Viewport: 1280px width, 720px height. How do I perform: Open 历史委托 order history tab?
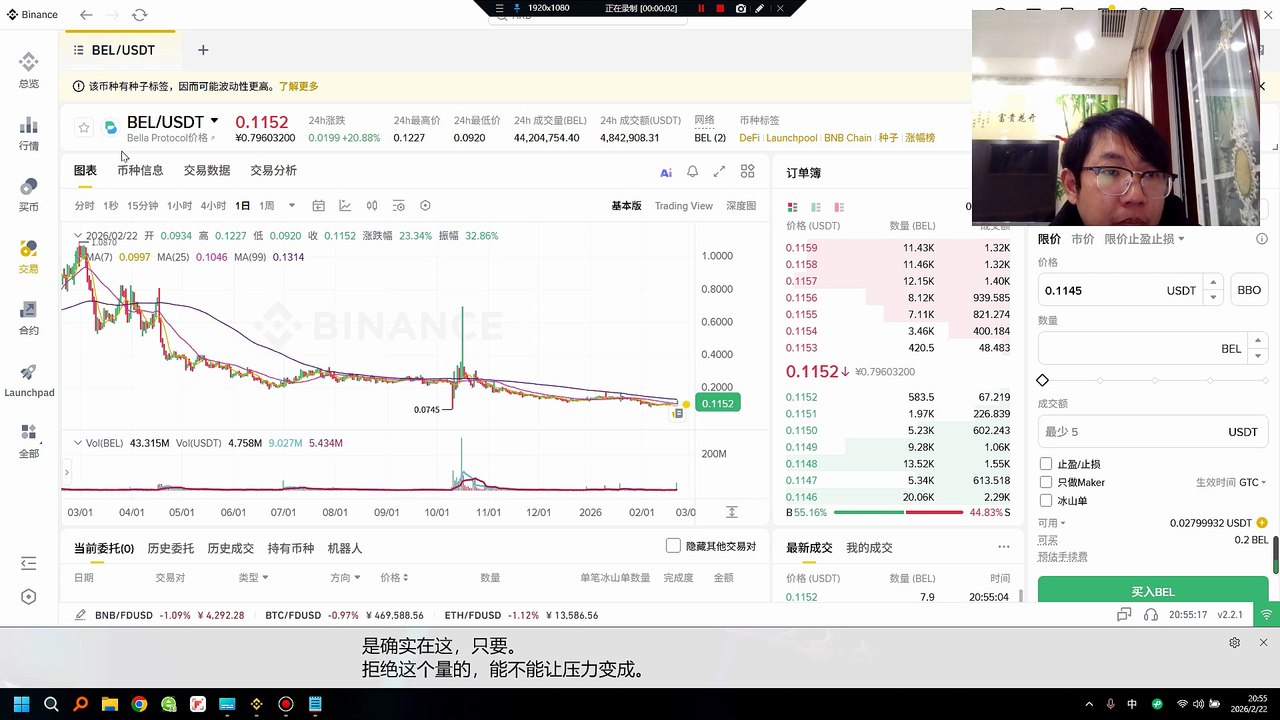click(x=171, y=548)
